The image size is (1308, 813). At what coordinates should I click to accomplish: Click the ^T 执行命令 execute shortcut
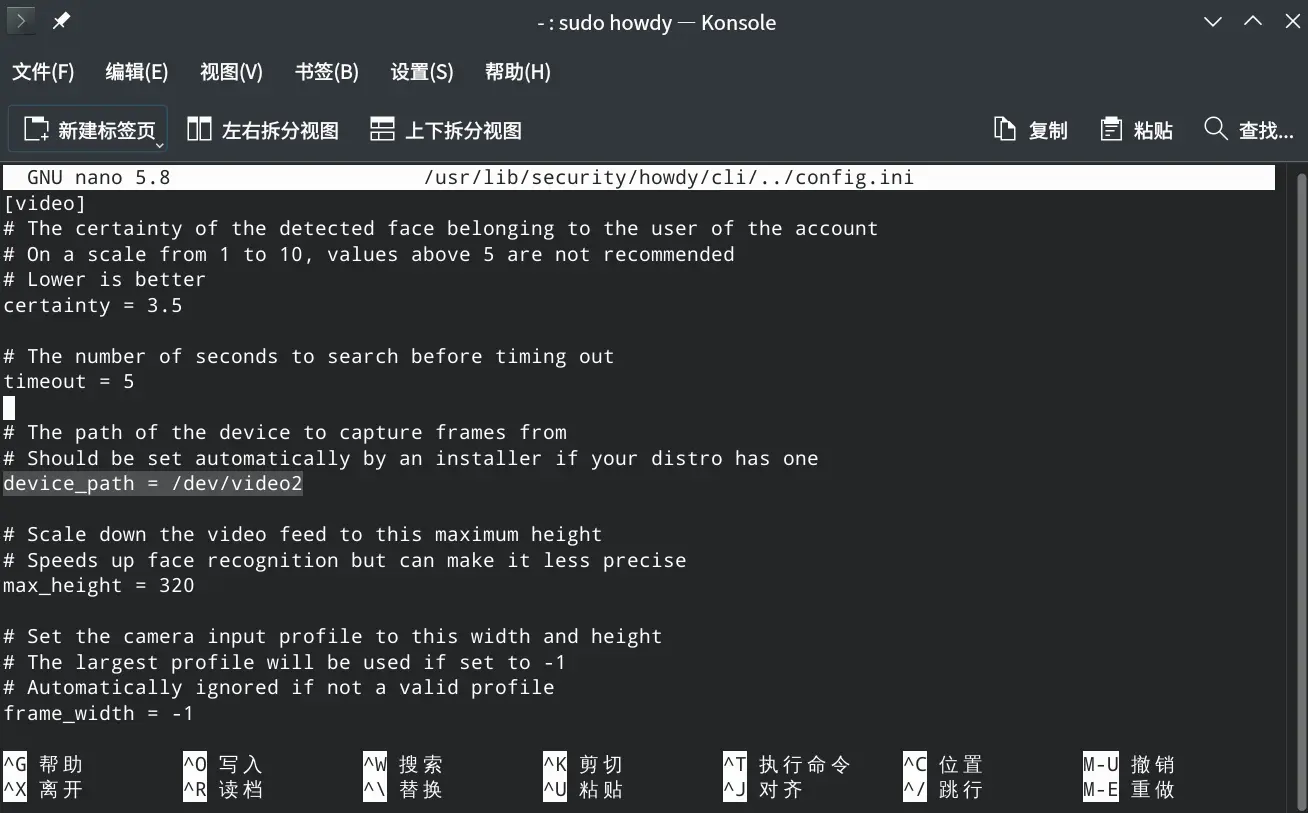787,765
